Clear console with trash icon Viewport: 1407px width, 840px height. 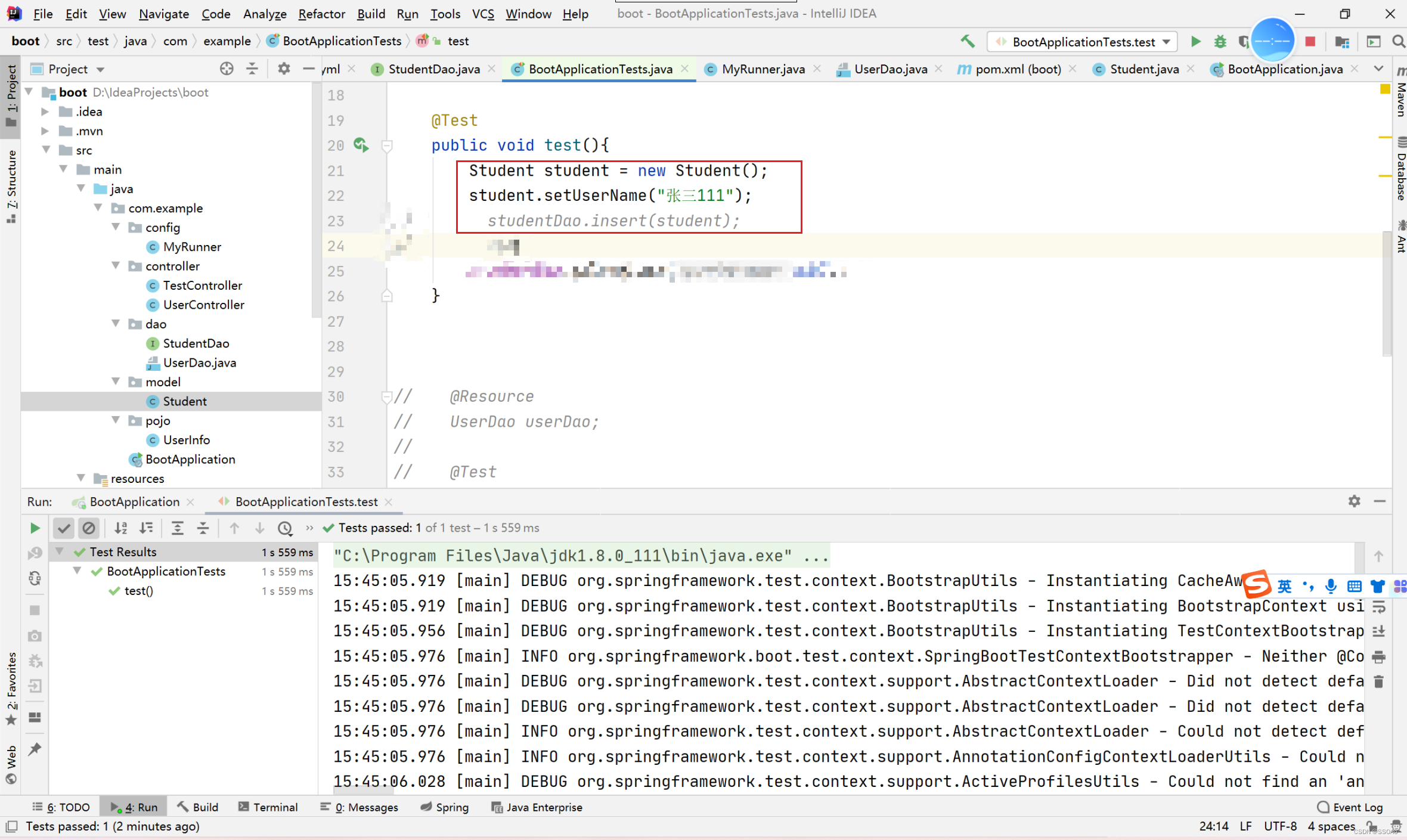(1379, 681)
